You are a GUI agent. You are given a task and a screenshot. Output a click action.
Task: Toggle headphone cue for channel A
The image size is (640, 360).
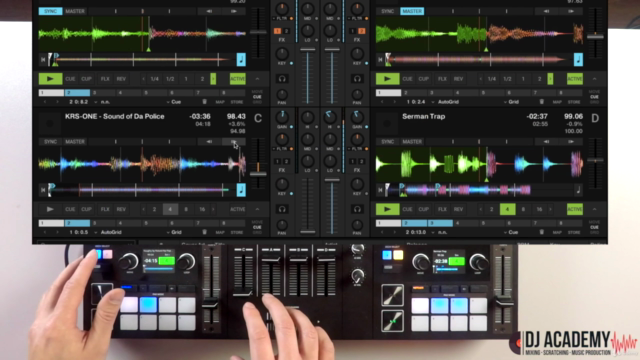(x=282, y=79)
